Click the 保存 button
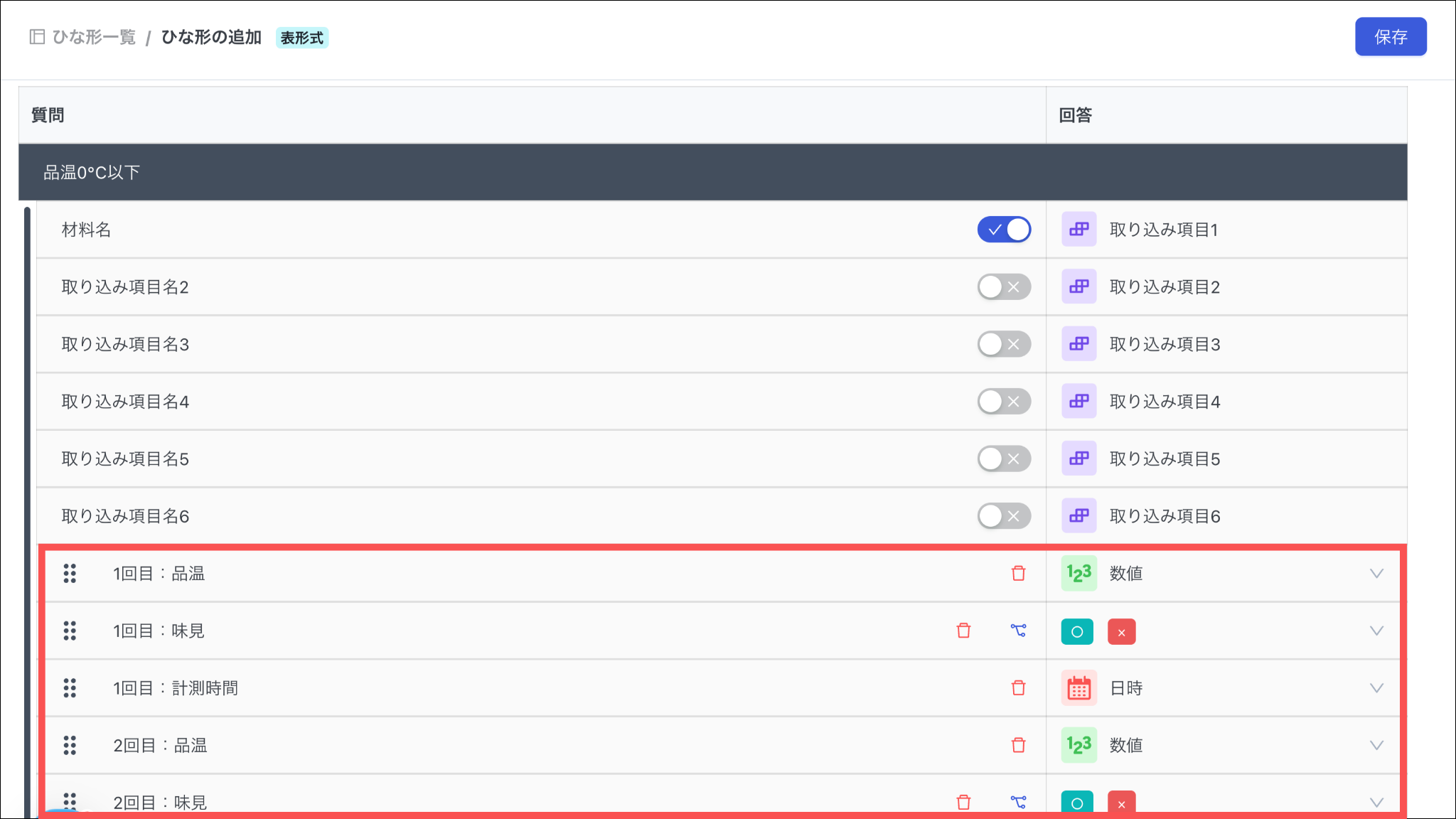 1390,37
